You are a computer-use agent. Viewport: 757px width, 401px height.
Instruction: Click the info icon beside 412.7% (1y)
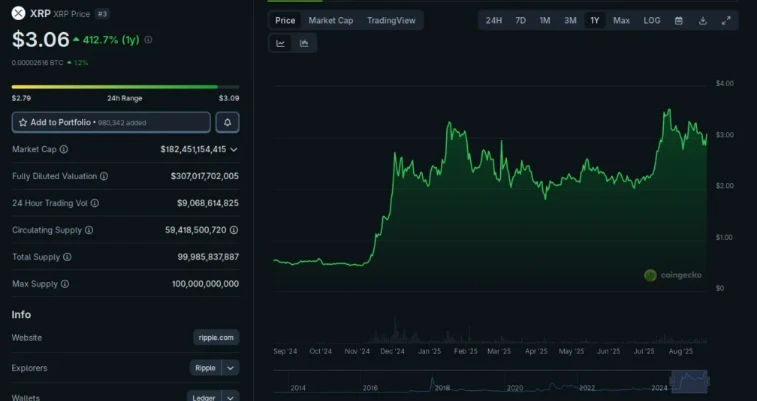[148, 40]
